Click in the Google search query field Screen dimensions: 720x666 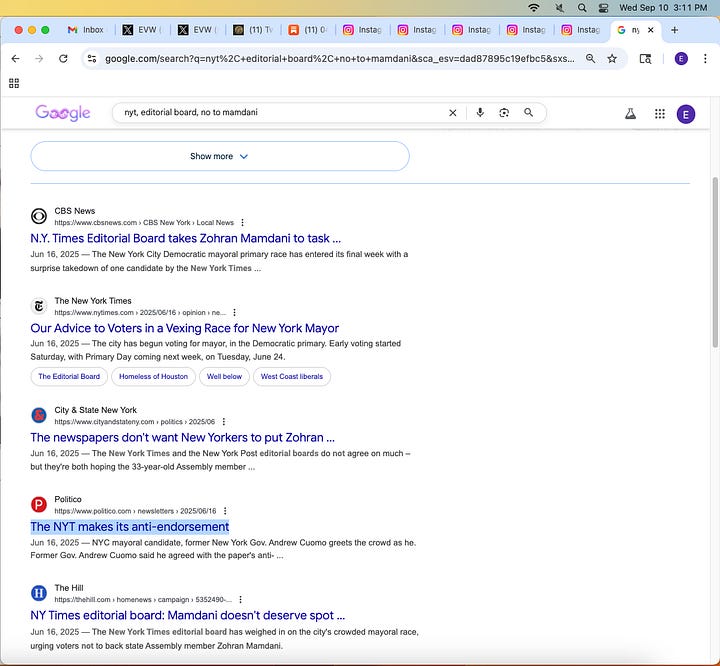pos(280,113)
